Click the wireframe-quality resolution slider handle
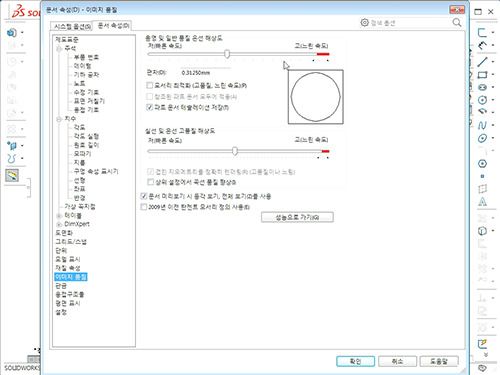The image size is (500, 375). (235, 151)
